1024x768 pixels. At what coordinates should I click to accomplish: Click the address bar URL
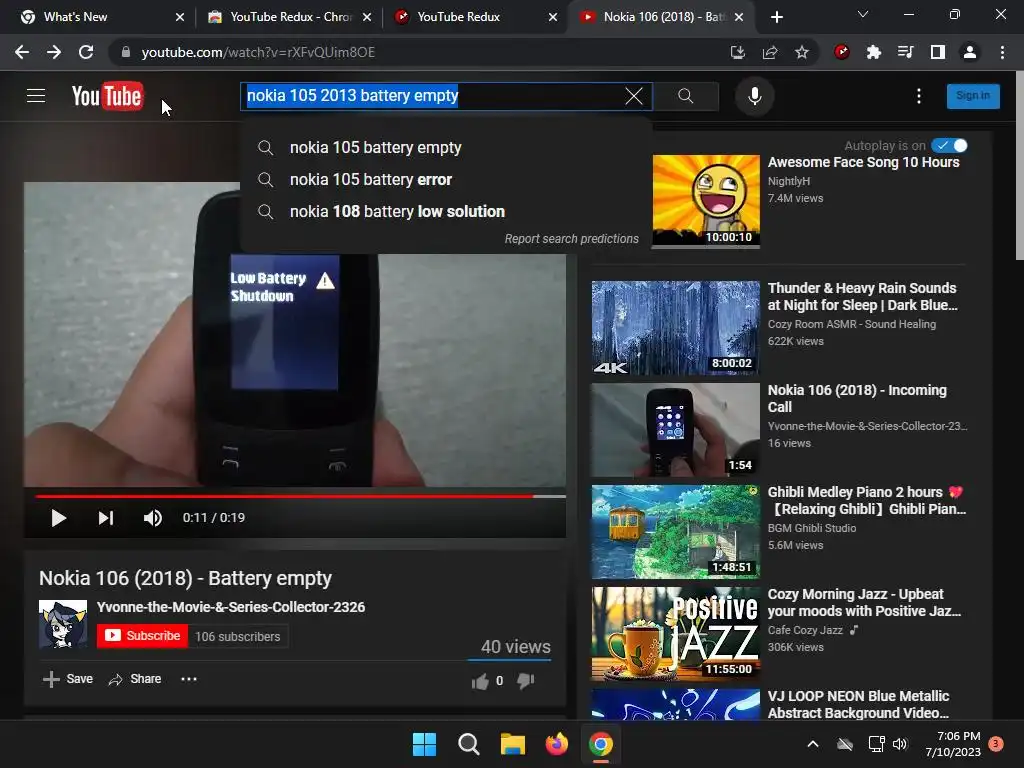(x=259, y=52)
